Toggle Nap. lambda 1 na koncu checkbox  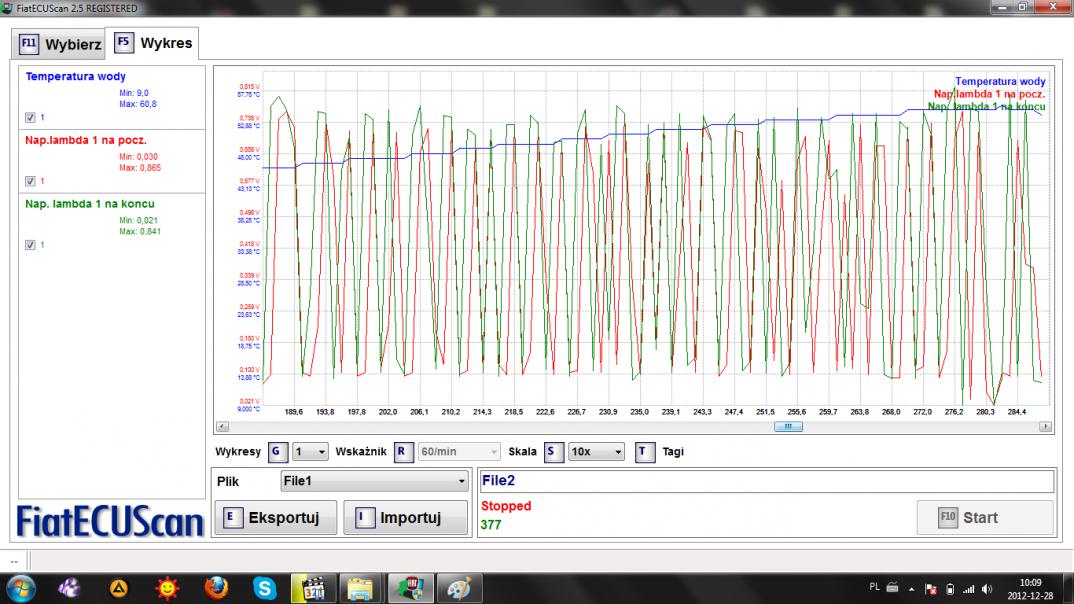tap(30, 244)
